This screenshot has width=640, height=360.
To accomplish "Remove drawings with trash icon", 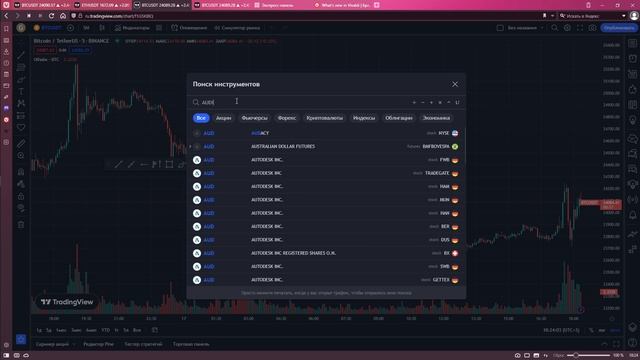I will [x=21, y=224].
